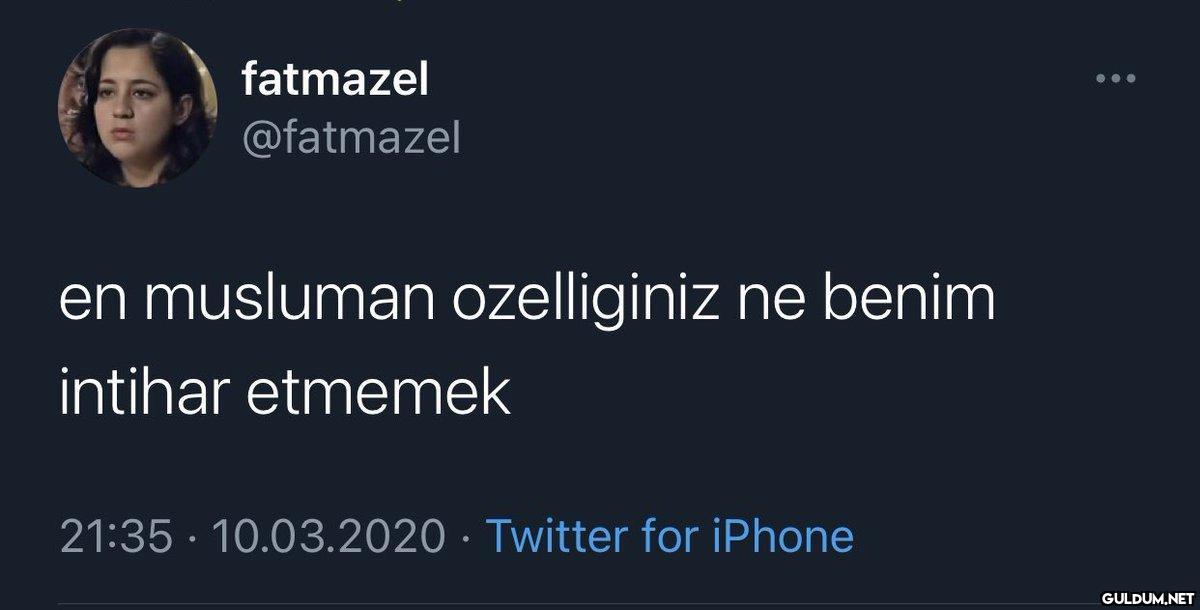Click the word "en" starting the tweet
The image size is (1200, 610).
coord(92,305)
